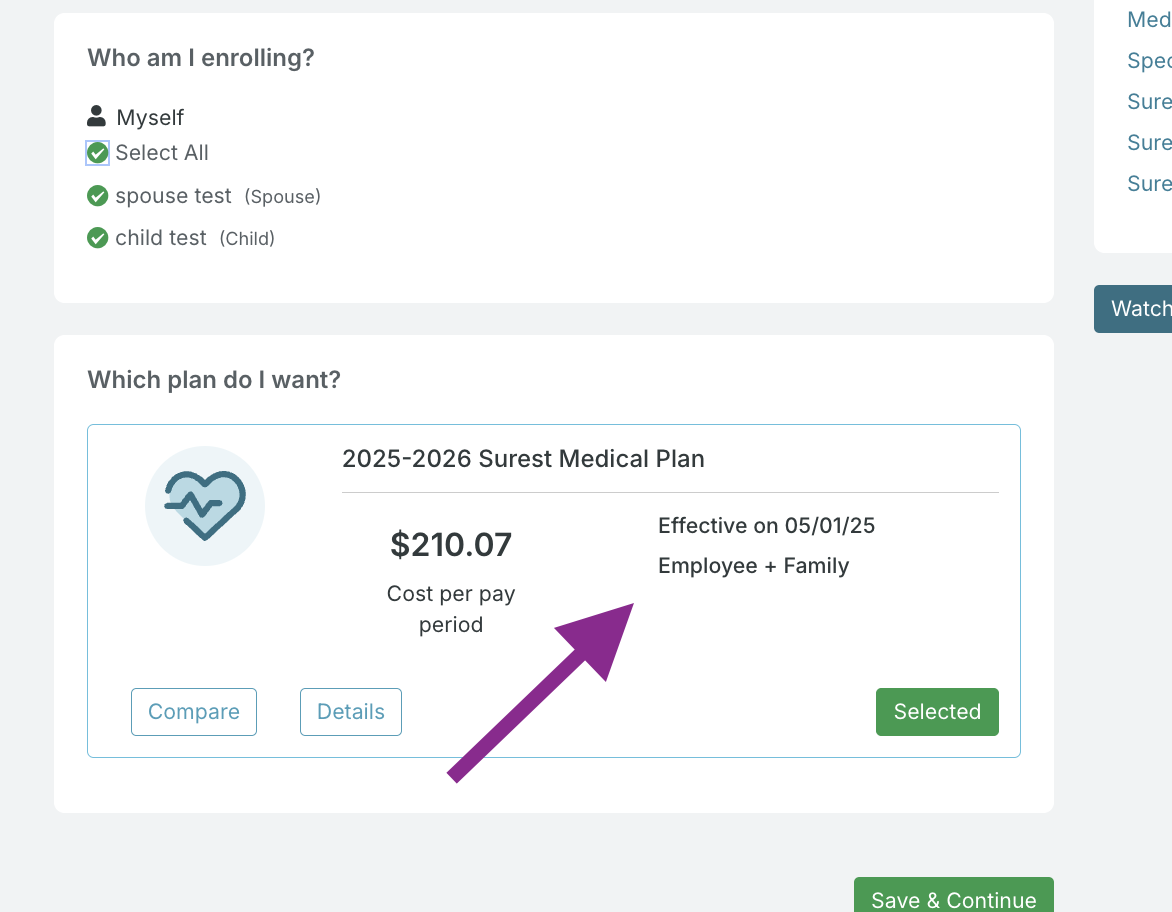Screen dimensions: 1172x912
Task: Open the 'Spec' link in the right sidebar
Action: point(1149,61)
